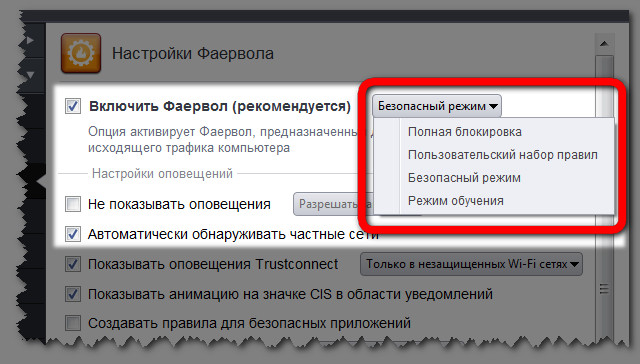Image resolution: width=640 pixels, height=364 pixels.
Task: Open the partially hidden 'Разрешать' dropdown
Action: pos(333,204)
